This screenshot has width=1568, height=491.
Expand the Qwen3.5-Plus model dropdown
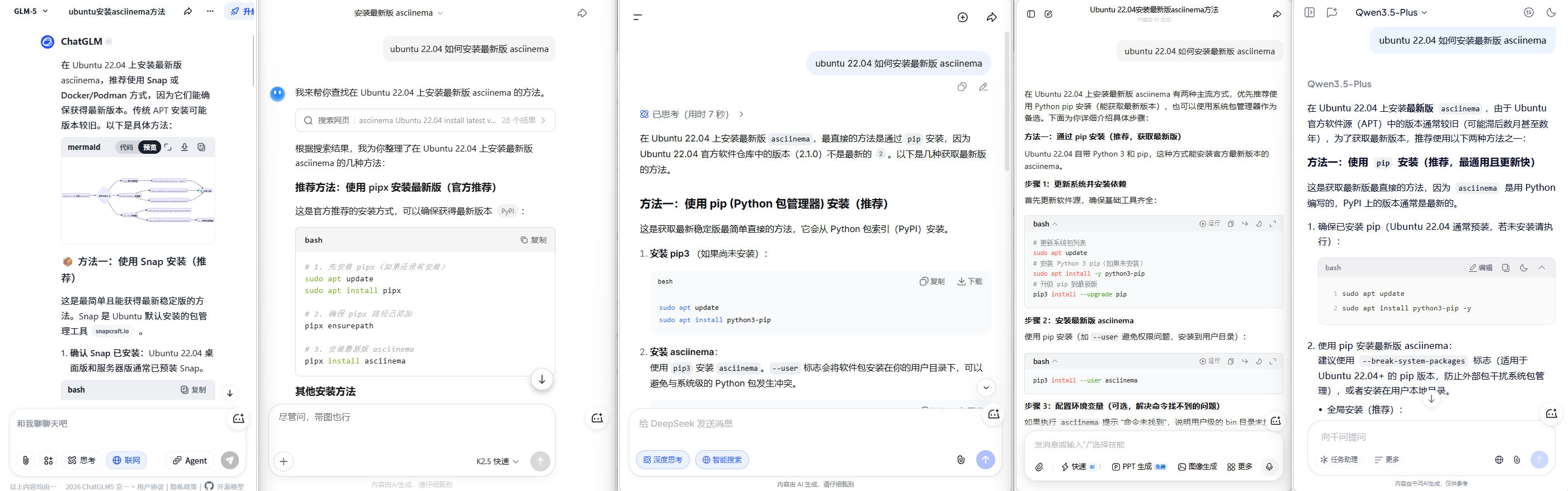pyautogui.click(x=1391, y=13)
